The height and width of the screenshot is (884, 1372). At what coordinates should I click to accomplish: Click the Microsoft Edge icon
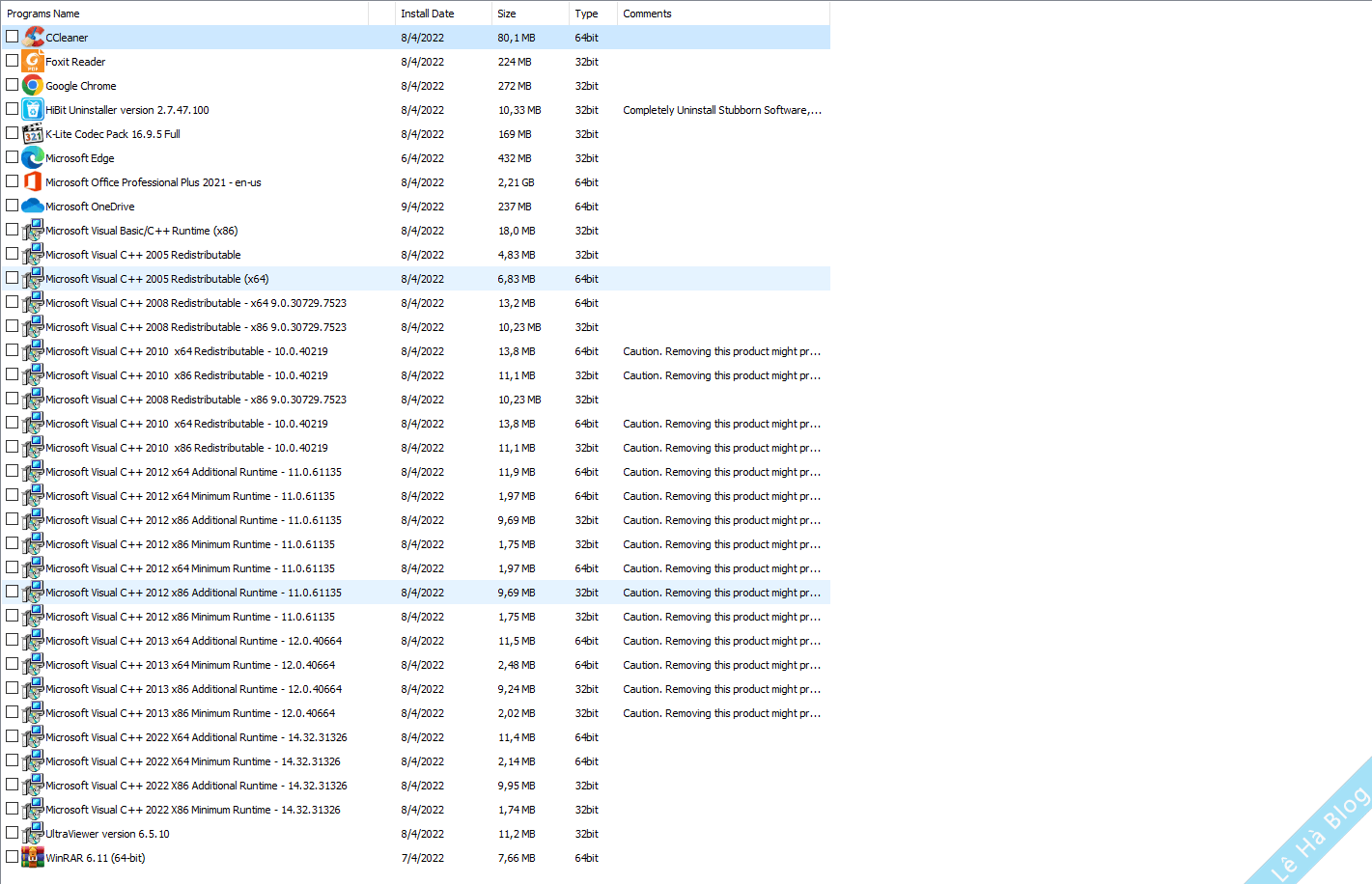click(x=34, y=157)
